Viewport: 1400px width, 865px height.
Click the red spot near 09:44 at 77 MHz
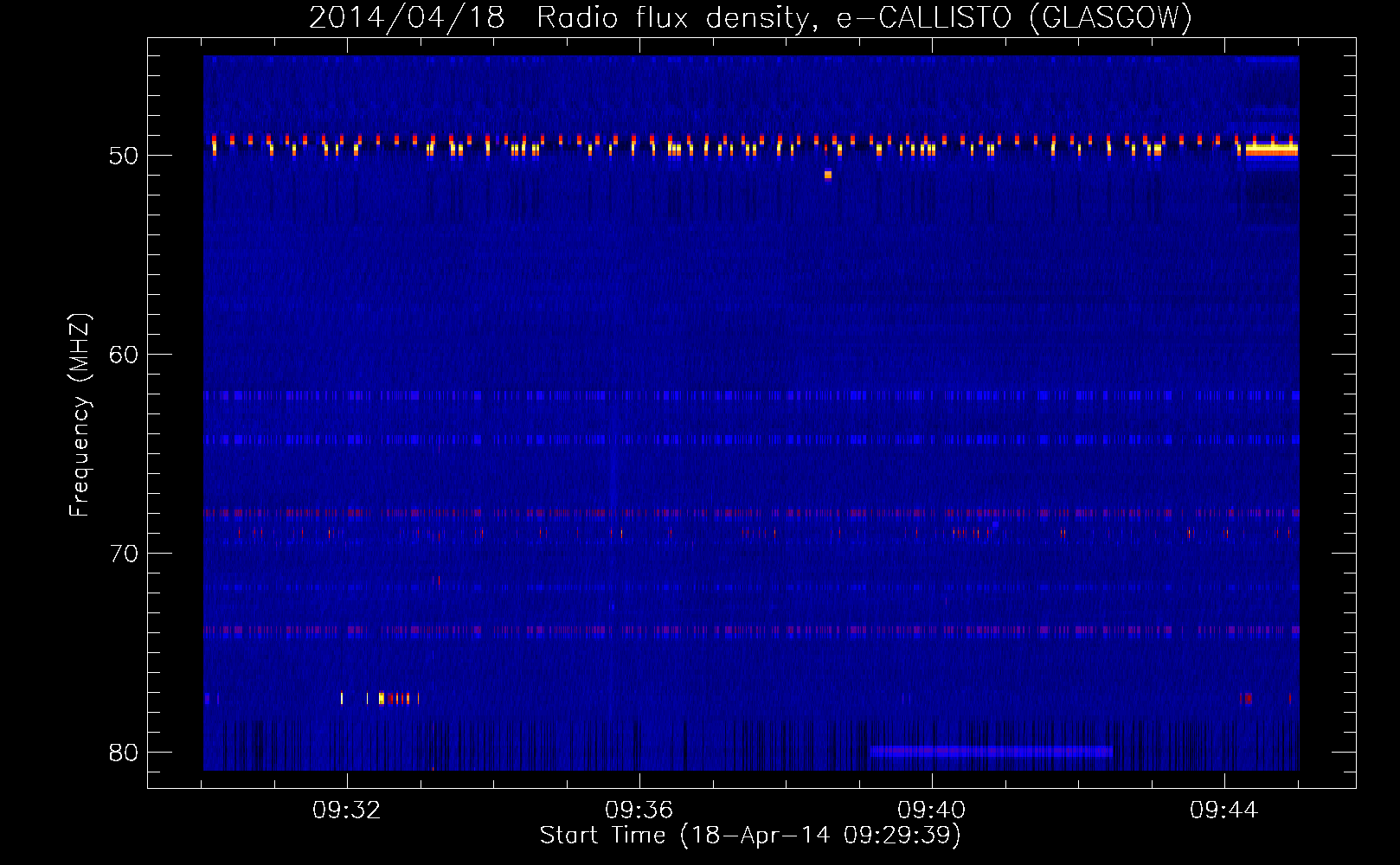[1247, 698]
